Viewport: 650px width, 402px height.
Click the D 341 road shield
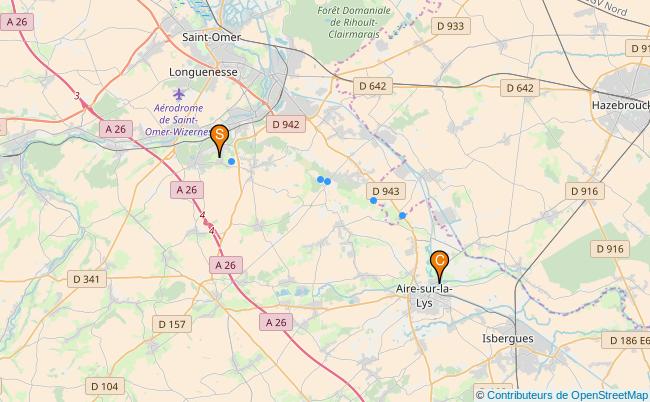click(87, 279)
